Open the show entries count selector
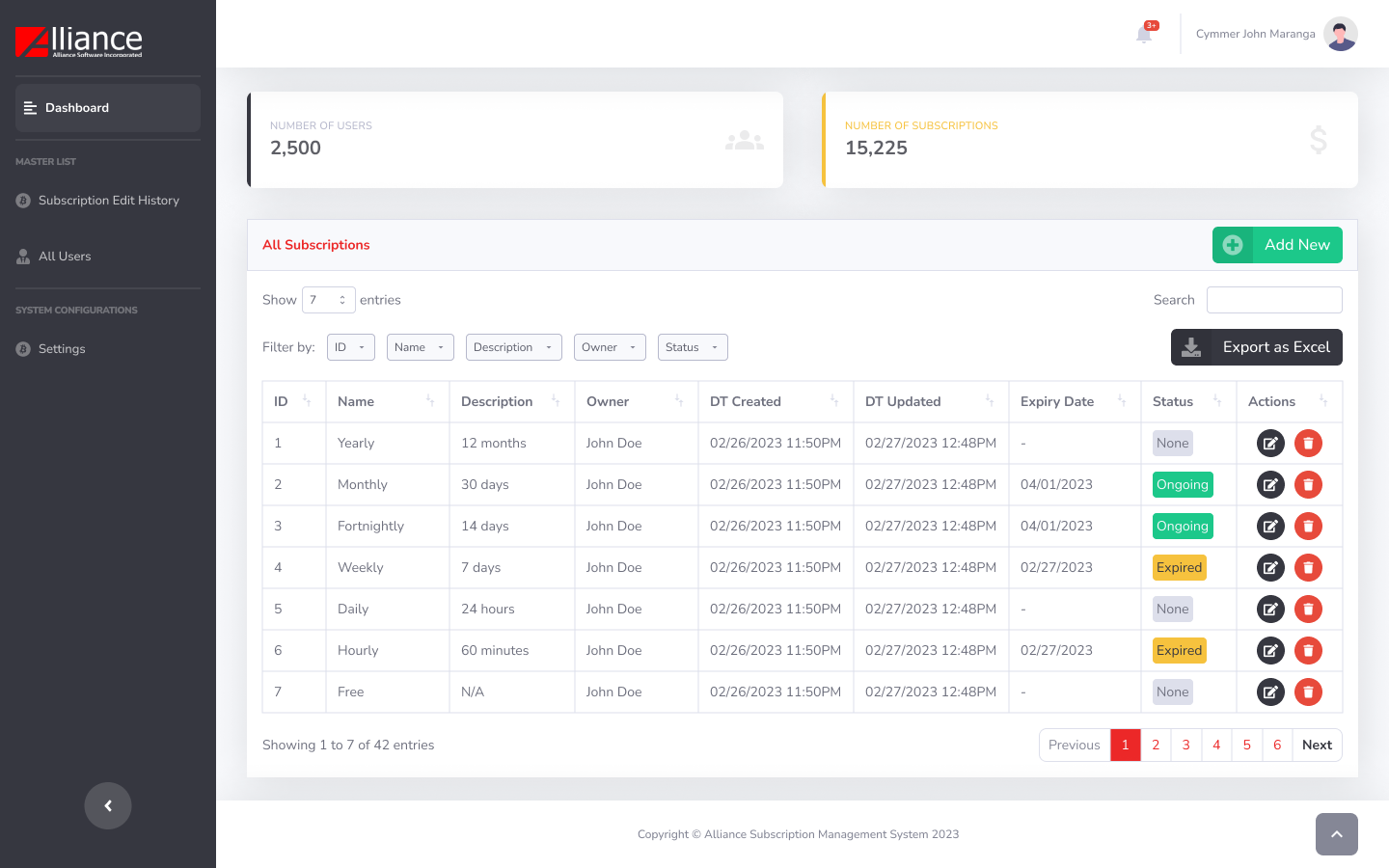1389x868 pixels. click(328, 300)
